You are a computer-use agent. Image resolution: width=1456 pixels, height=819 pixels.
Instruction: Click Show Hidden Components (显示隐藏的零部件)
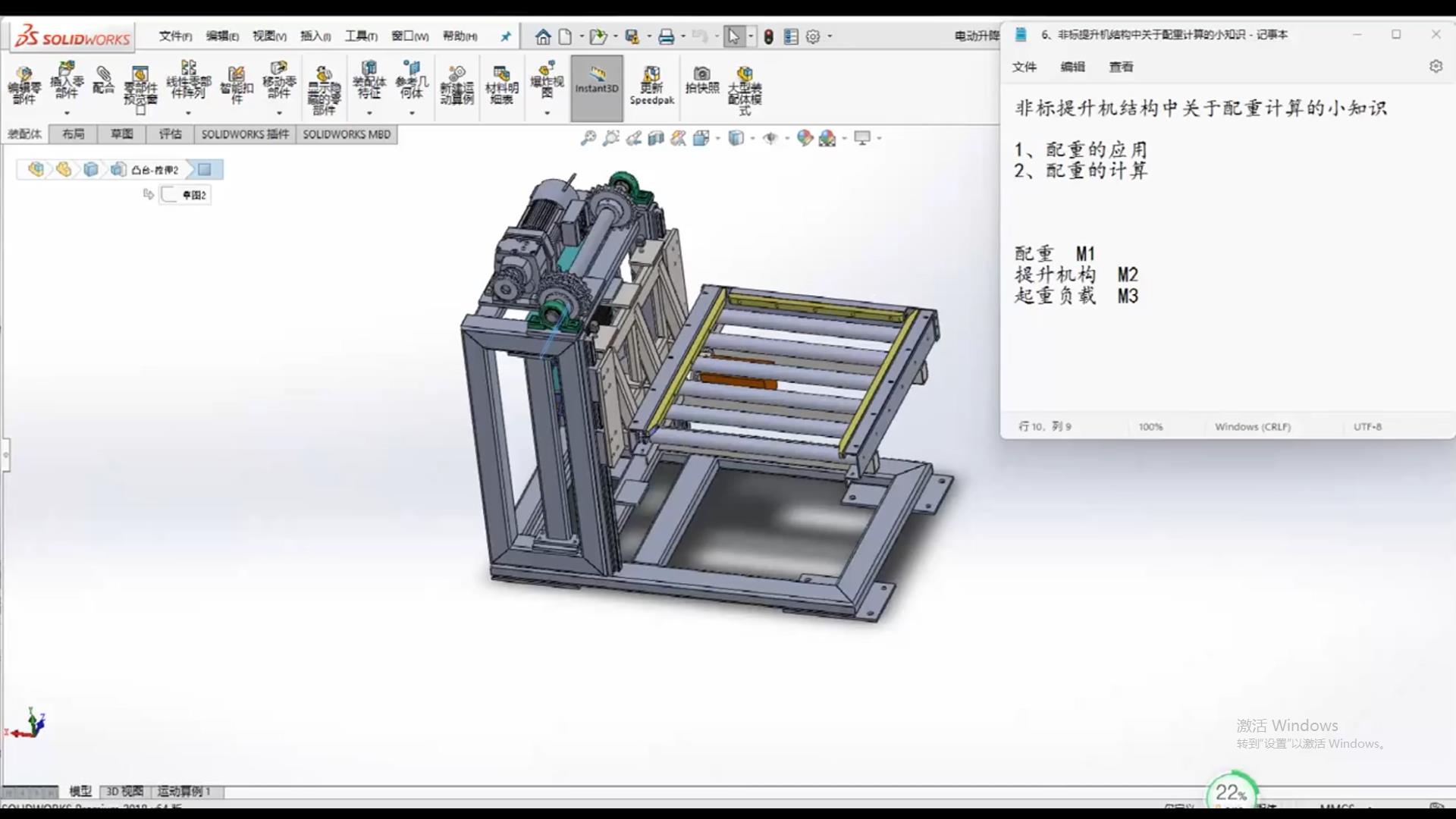coord(324,91)
